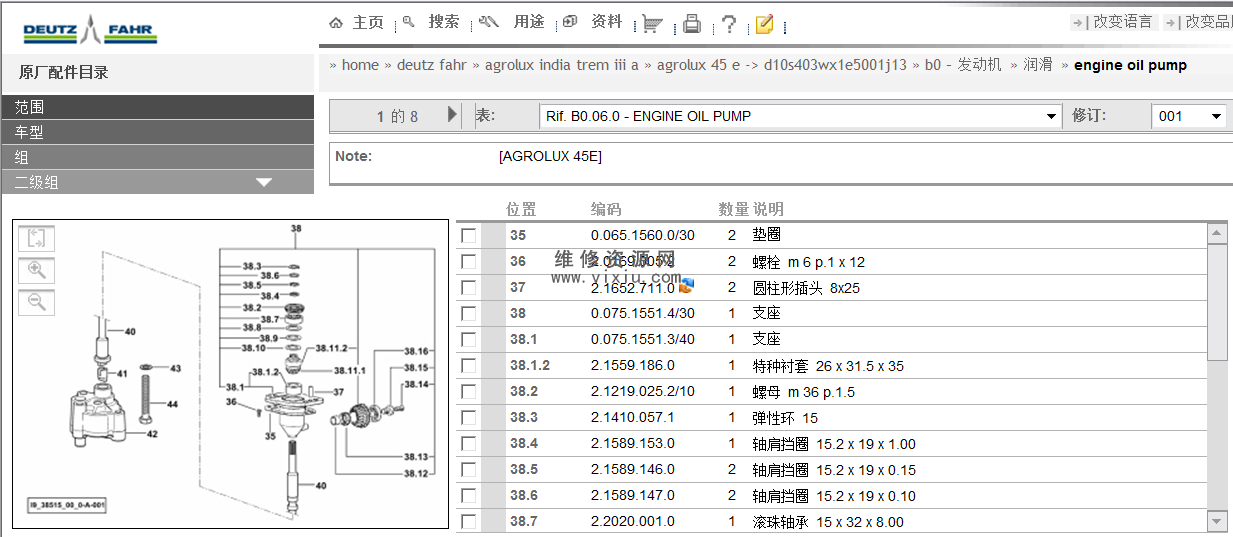Tick checkbox for position 38.4 轴肩挡圈
The image size is (1233, 537).
click(468, 443)
